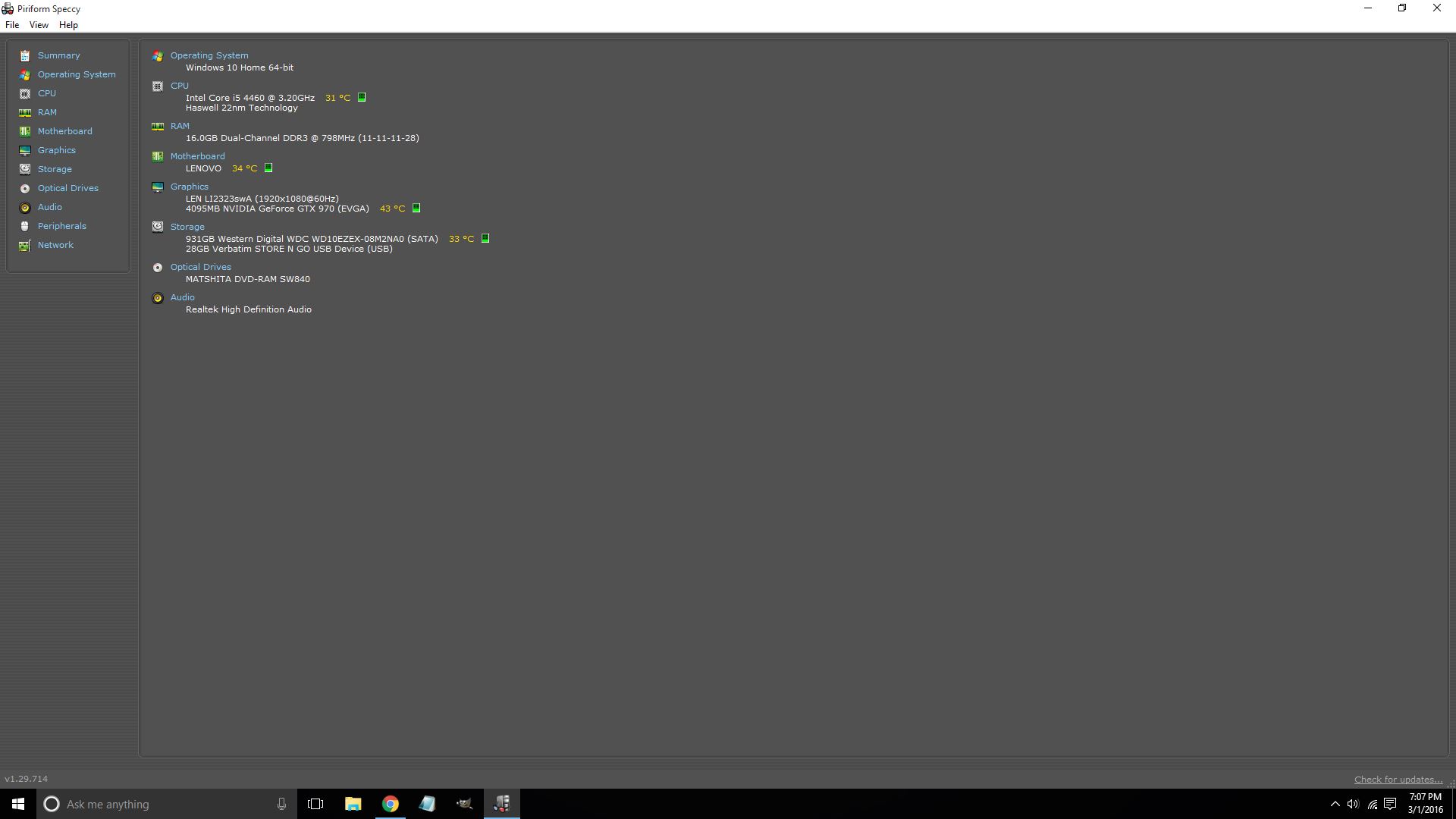Open the Optical Drives heading link in summary
The height and width of the screenshot is (819, 1456).
tap(200, 267)
